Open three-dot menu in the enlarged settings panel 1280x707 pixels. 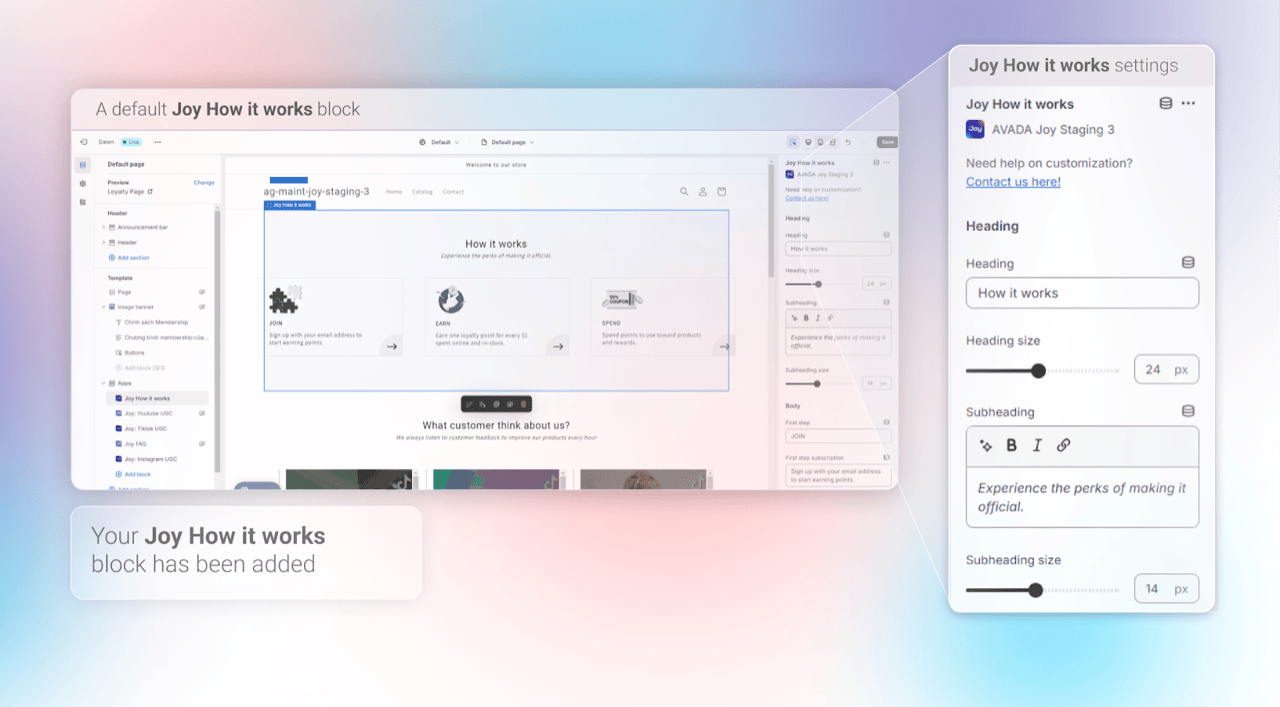click(x=1188, y=103)
